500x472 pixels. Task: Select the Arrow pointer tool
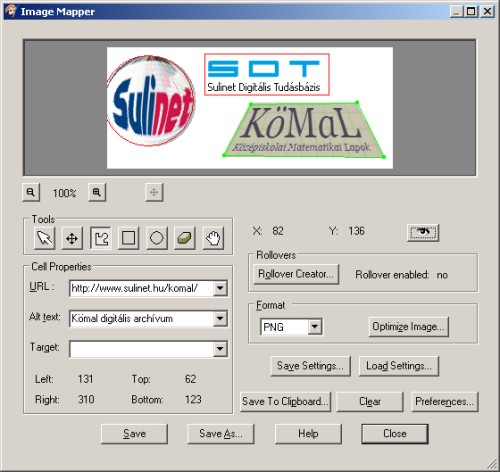(44, 238)
